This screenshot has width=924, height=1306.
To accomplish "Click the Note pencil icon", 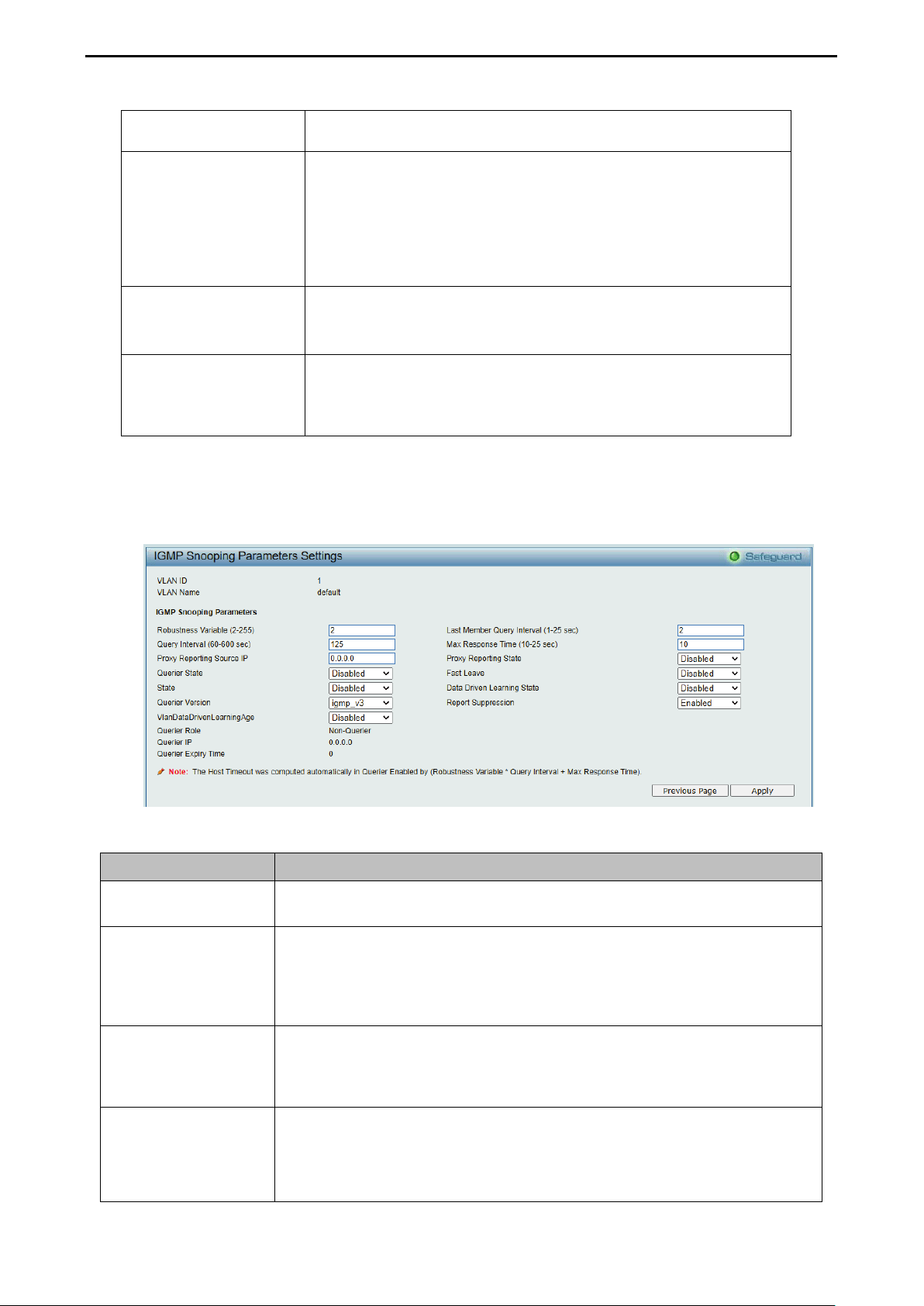I will [x=161, y=772].
